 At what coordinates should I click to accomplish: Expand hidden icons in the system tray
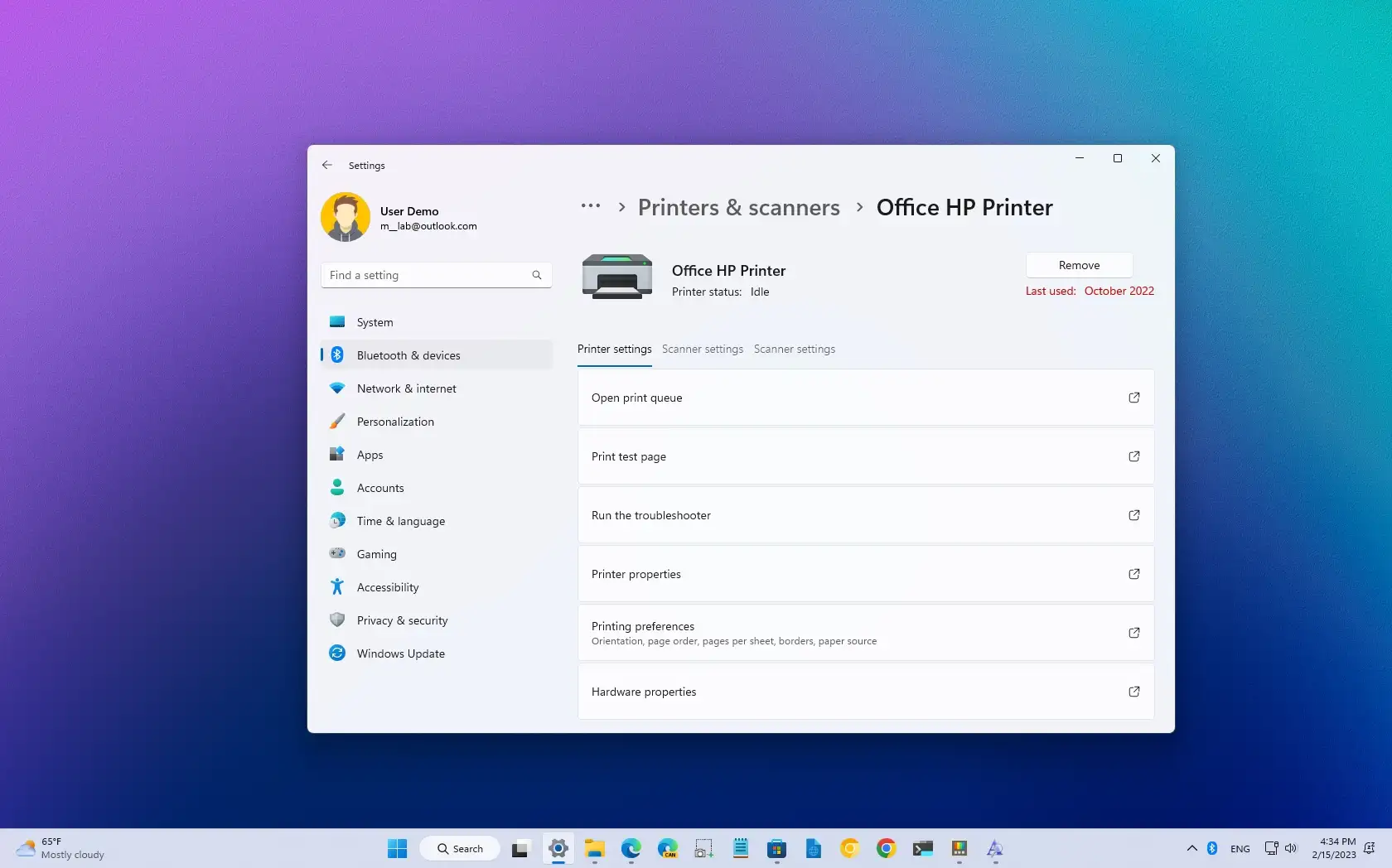(x=1191, y=848)
